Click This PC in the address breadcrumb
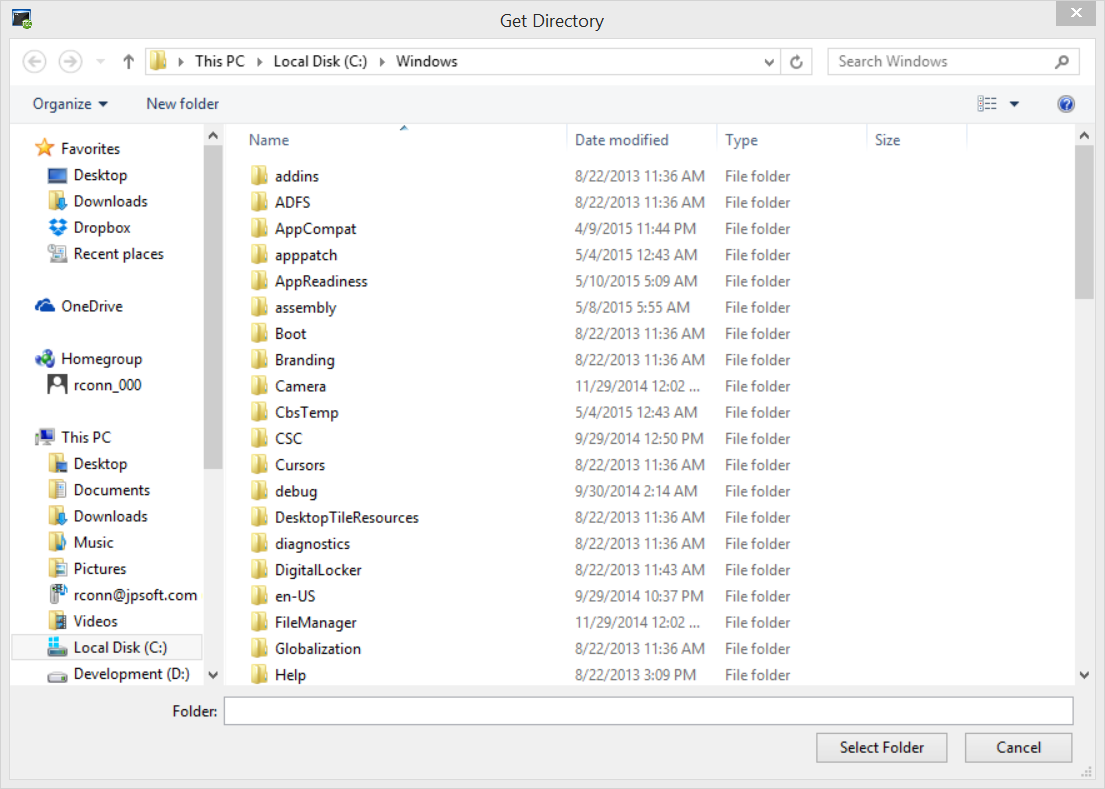The height and width of the screenshot is (789, 1105). (x=220, y=61)
